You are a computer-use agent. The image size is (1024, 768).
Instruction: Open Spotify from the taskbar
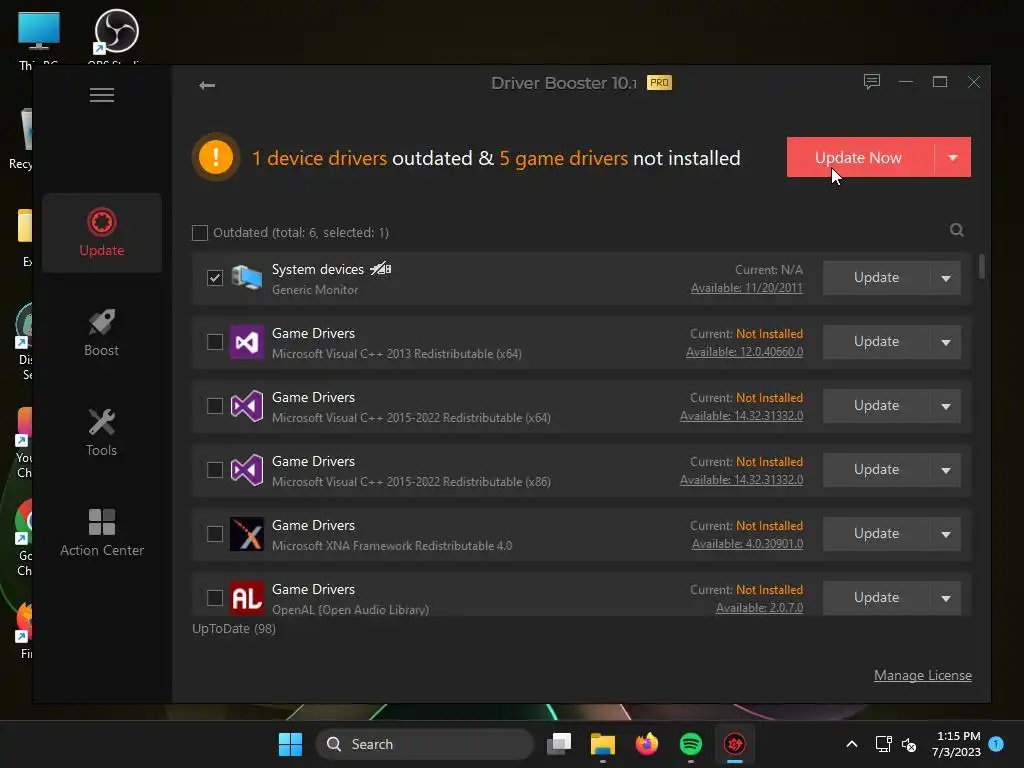click(x=691, y=744)
